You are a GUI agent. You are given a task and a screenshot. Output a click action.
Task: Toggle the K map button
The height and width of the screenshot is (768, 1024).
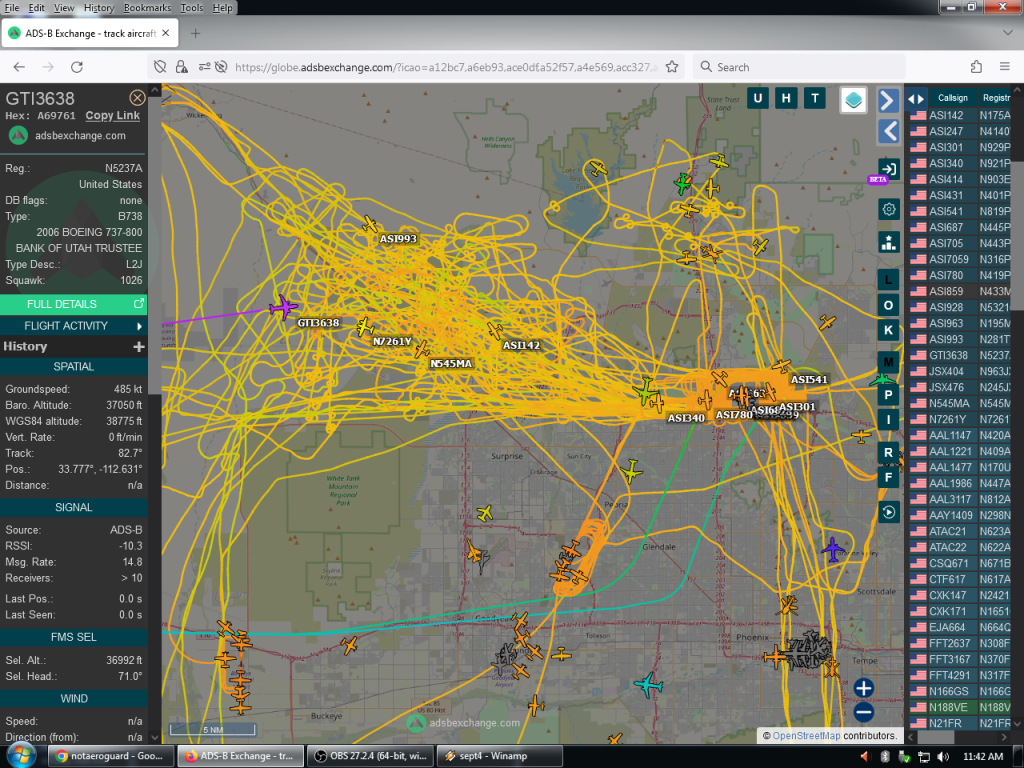pyautogui.click(x=888, y=330)
